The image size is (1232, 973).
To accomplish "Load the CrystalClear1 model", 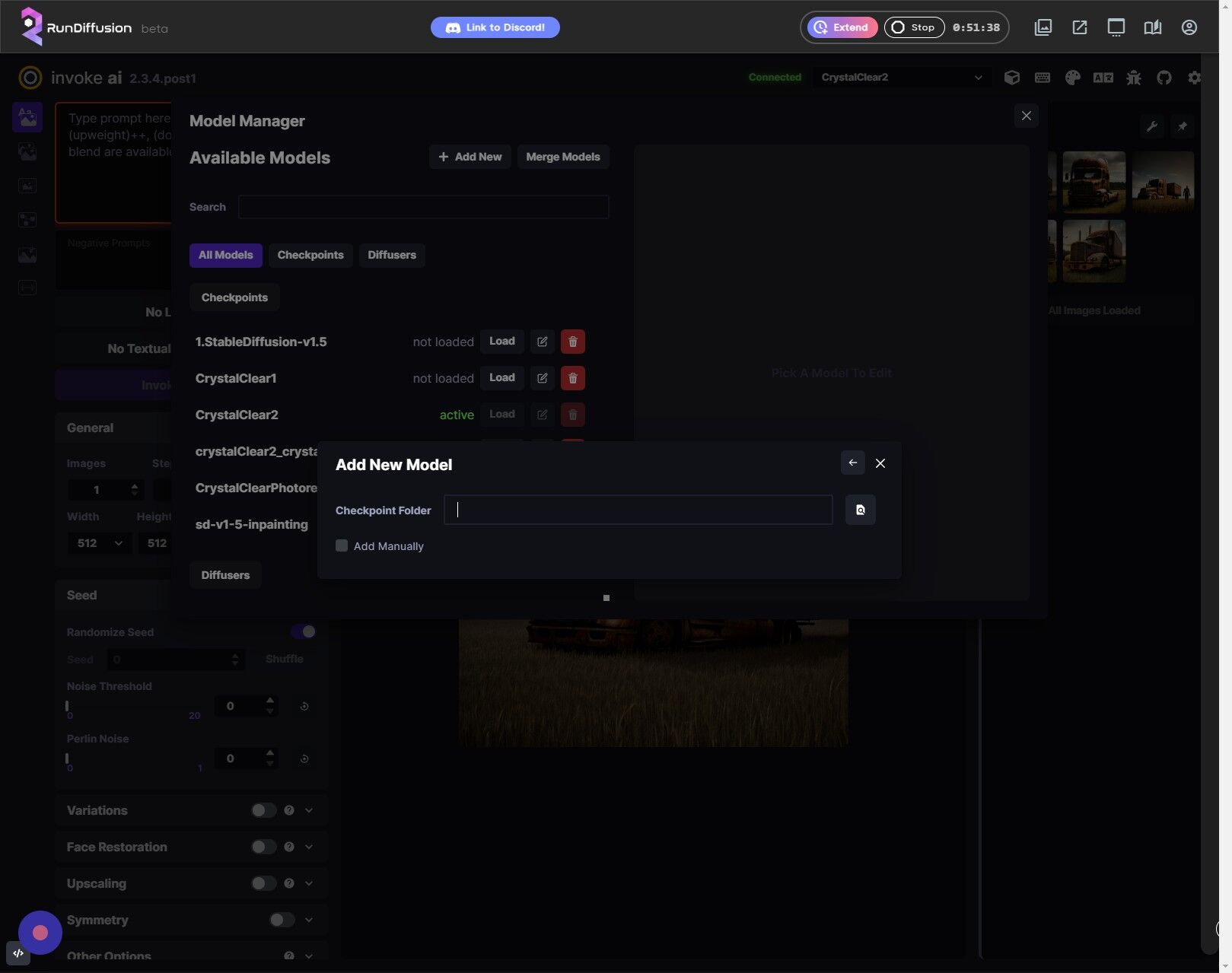I will (x=501, y=378).
